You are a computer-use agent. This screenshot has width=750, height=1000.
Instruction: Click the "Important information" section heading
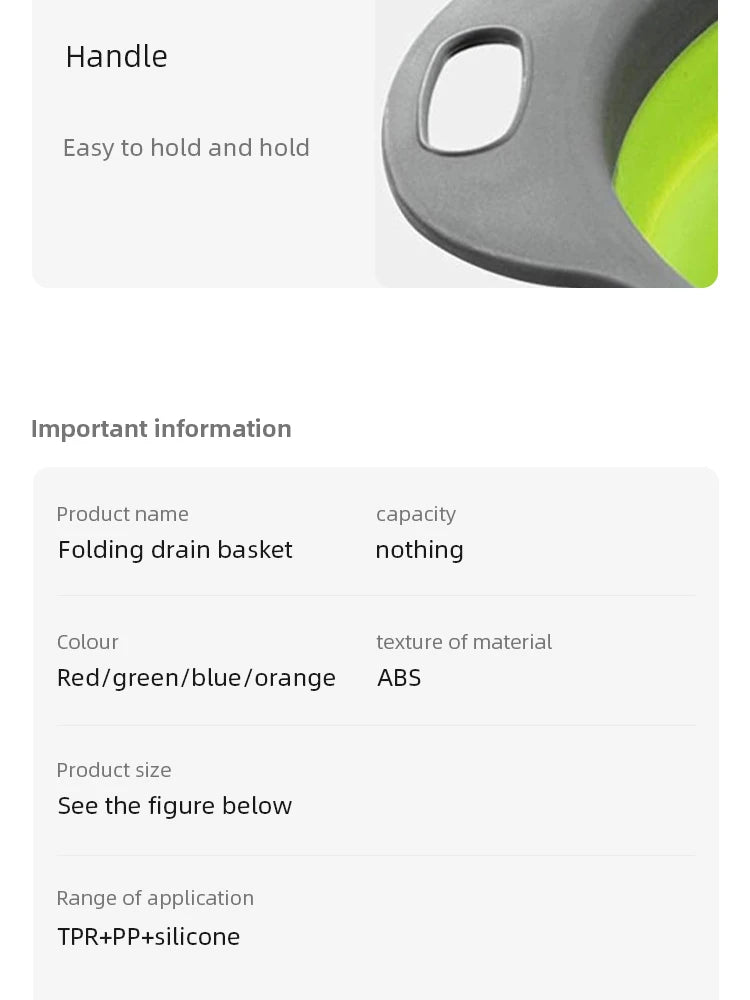pyautogui.click(x=161, y=428)
